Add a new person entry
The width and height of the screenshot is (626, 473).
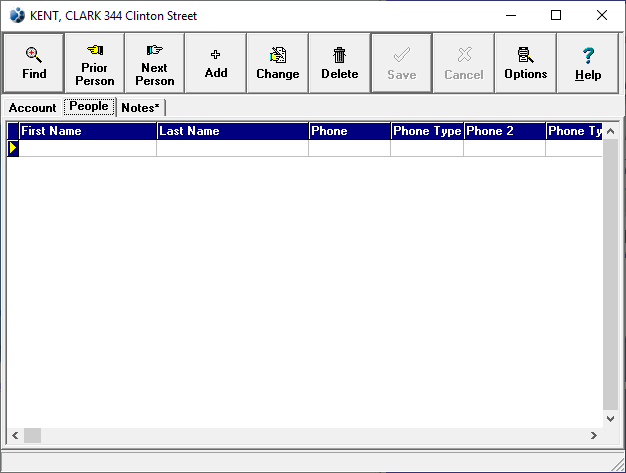click(x=216, y=63)
